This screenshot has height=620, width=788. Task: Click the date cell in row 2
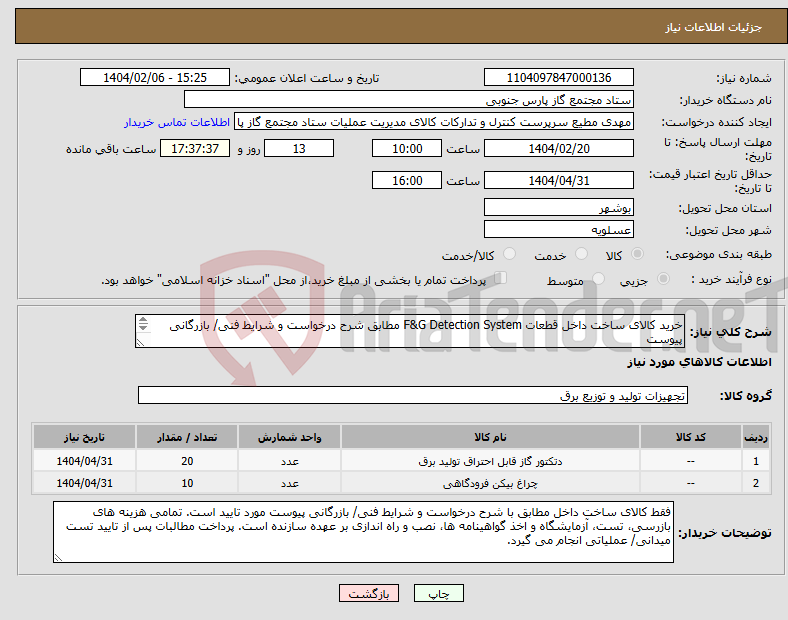tap(84, 483)
